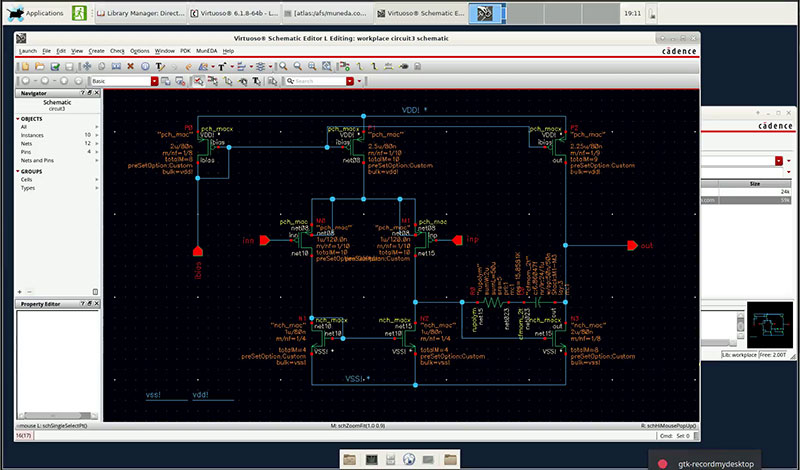Viewport: 800px width, 470px height.
Task: Click the Create Pin icon
Action: (345, 66)
